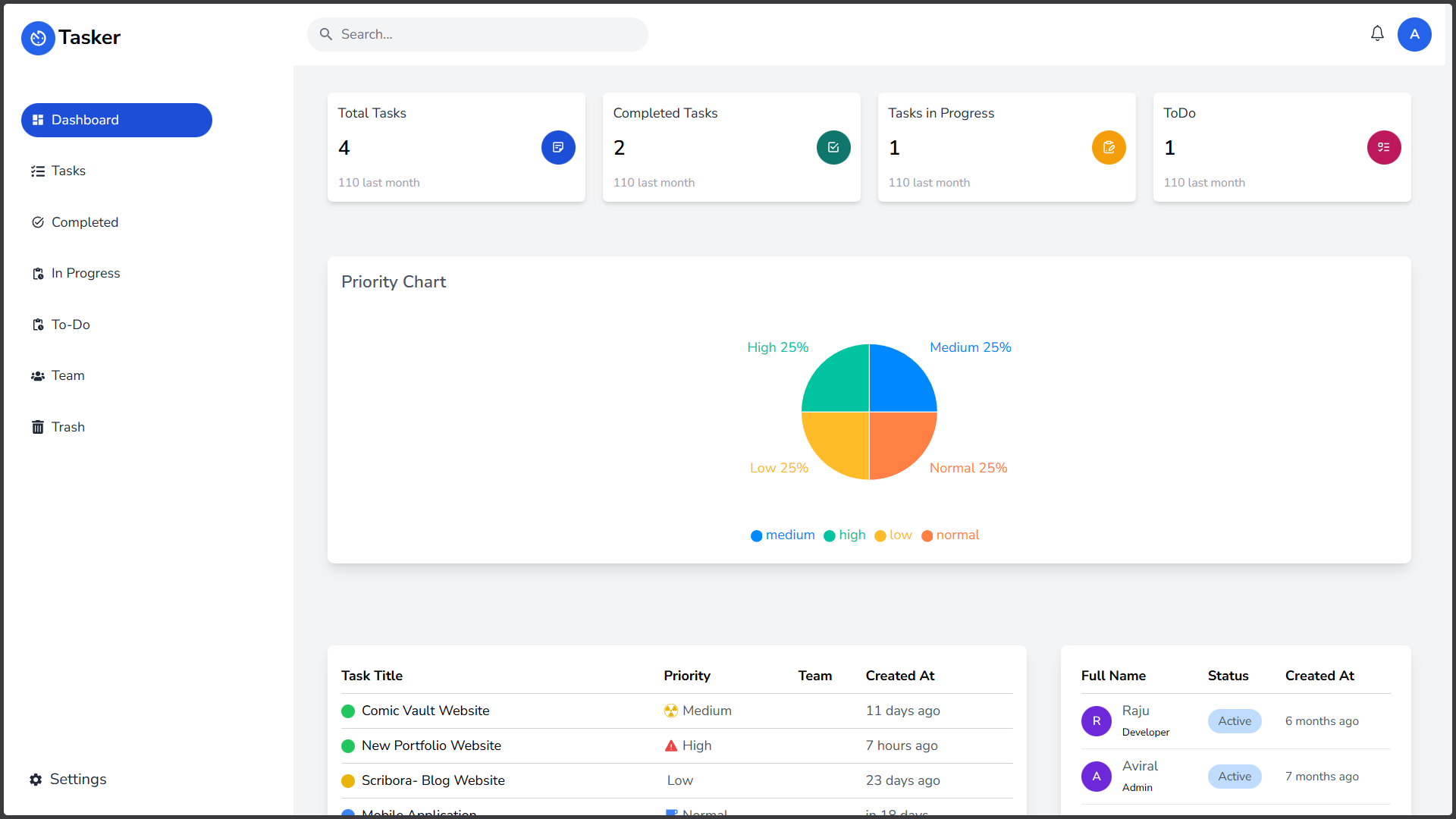Click the Settings gear icon

coord(36,780)
